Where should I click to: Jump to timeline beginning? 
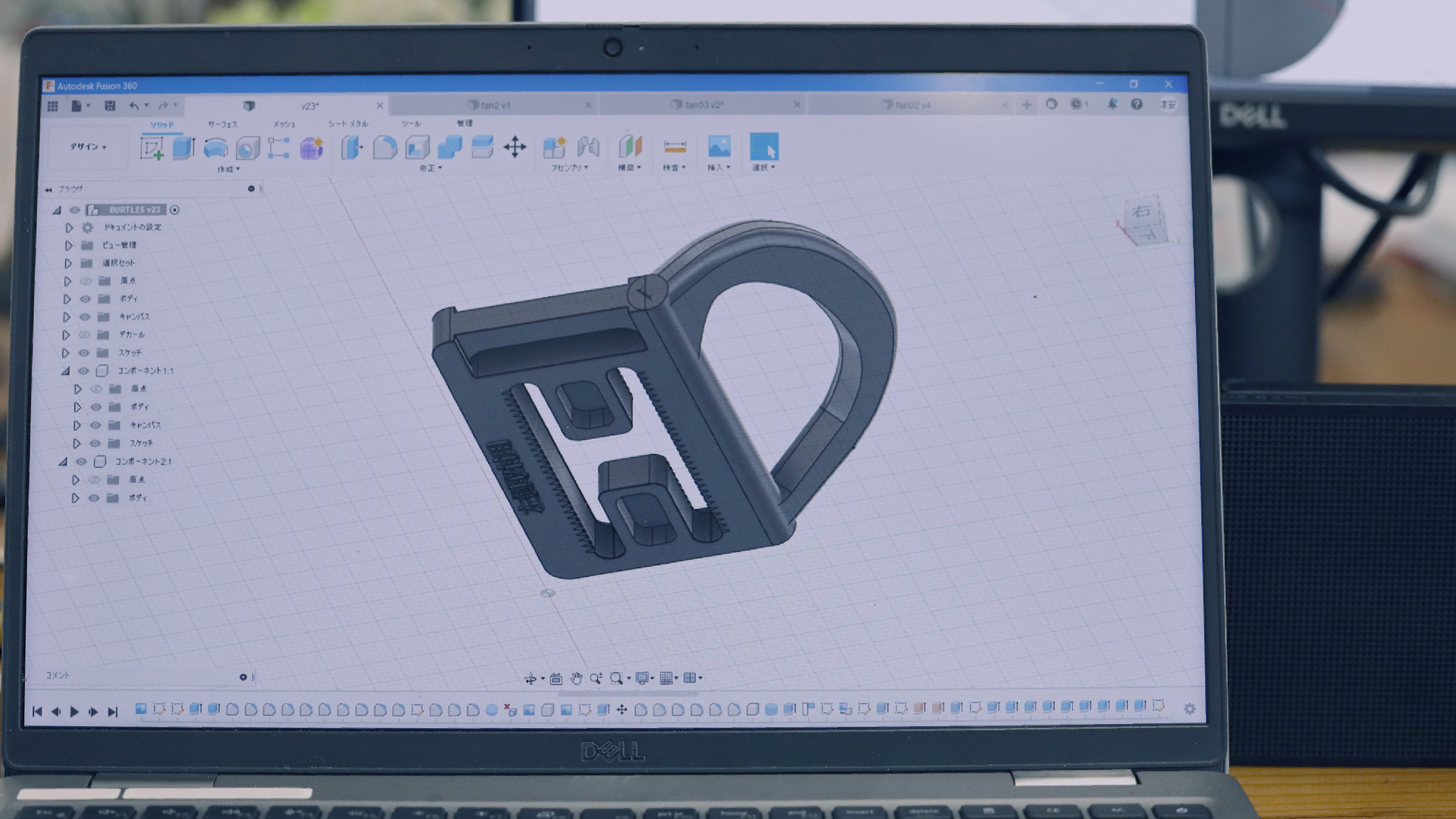point(37,712)
